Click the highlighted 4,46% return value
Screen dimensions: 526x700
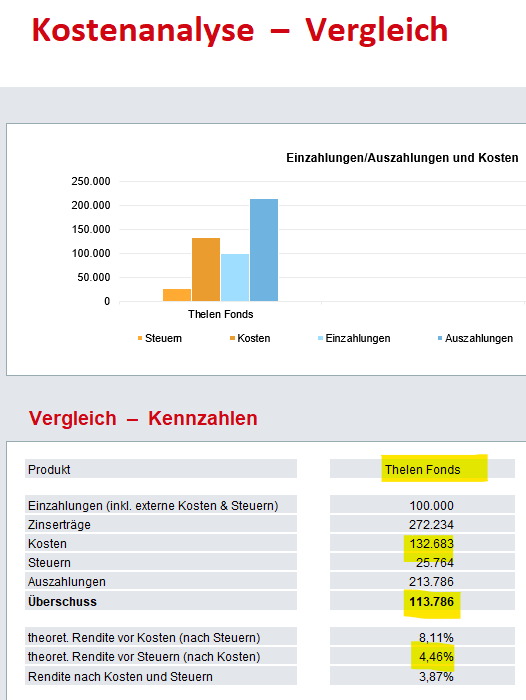(x=436, y=657)
